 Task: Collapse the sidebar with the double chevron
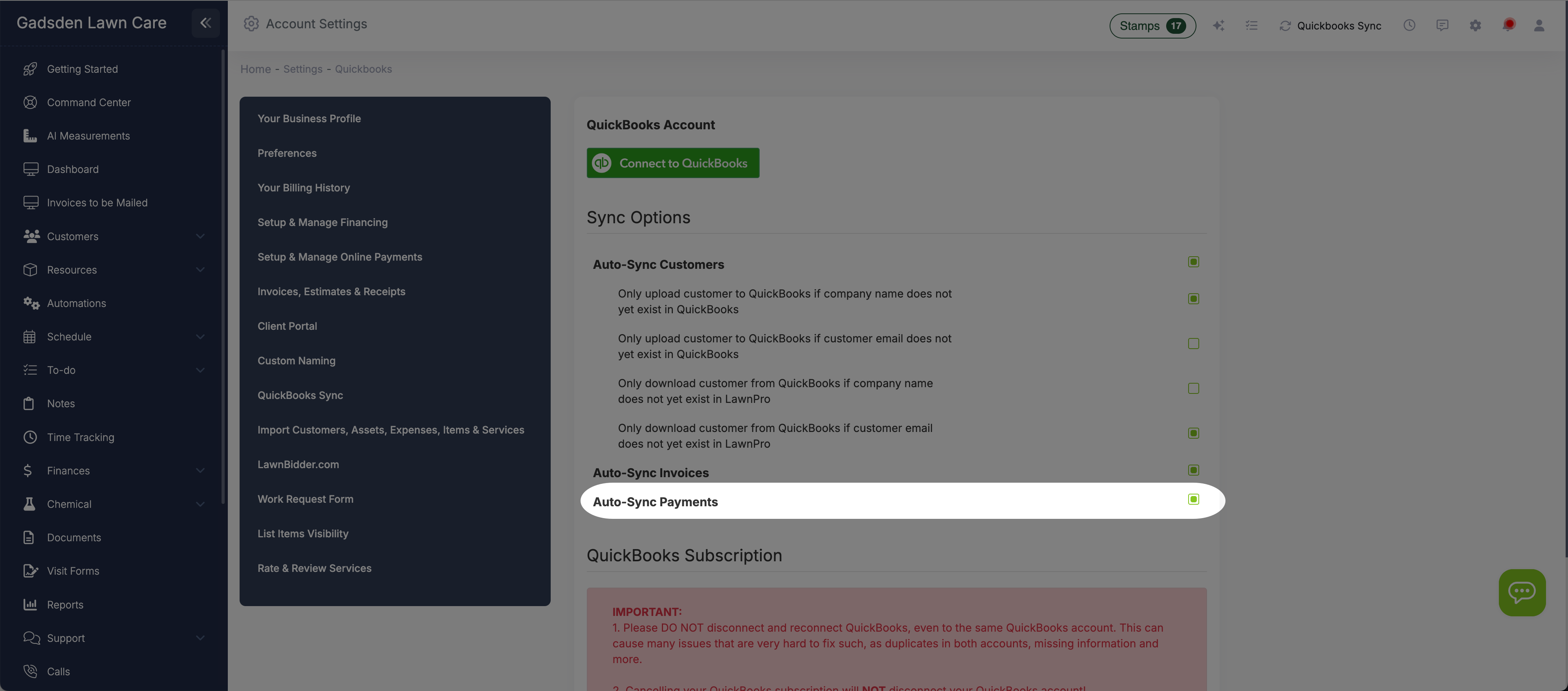(205, 23)
